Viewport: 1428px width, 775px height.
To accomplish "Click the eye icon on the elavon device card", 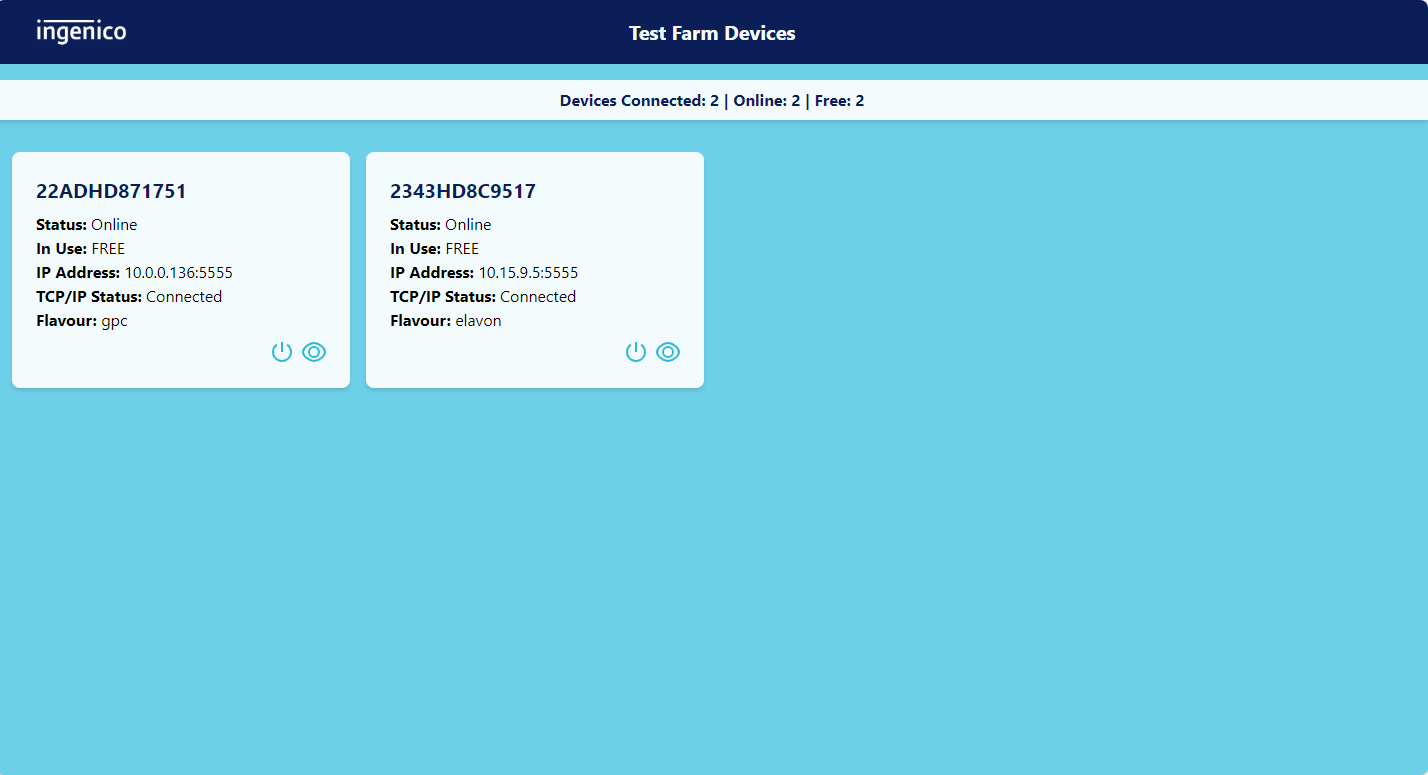I will click(668, 352).
